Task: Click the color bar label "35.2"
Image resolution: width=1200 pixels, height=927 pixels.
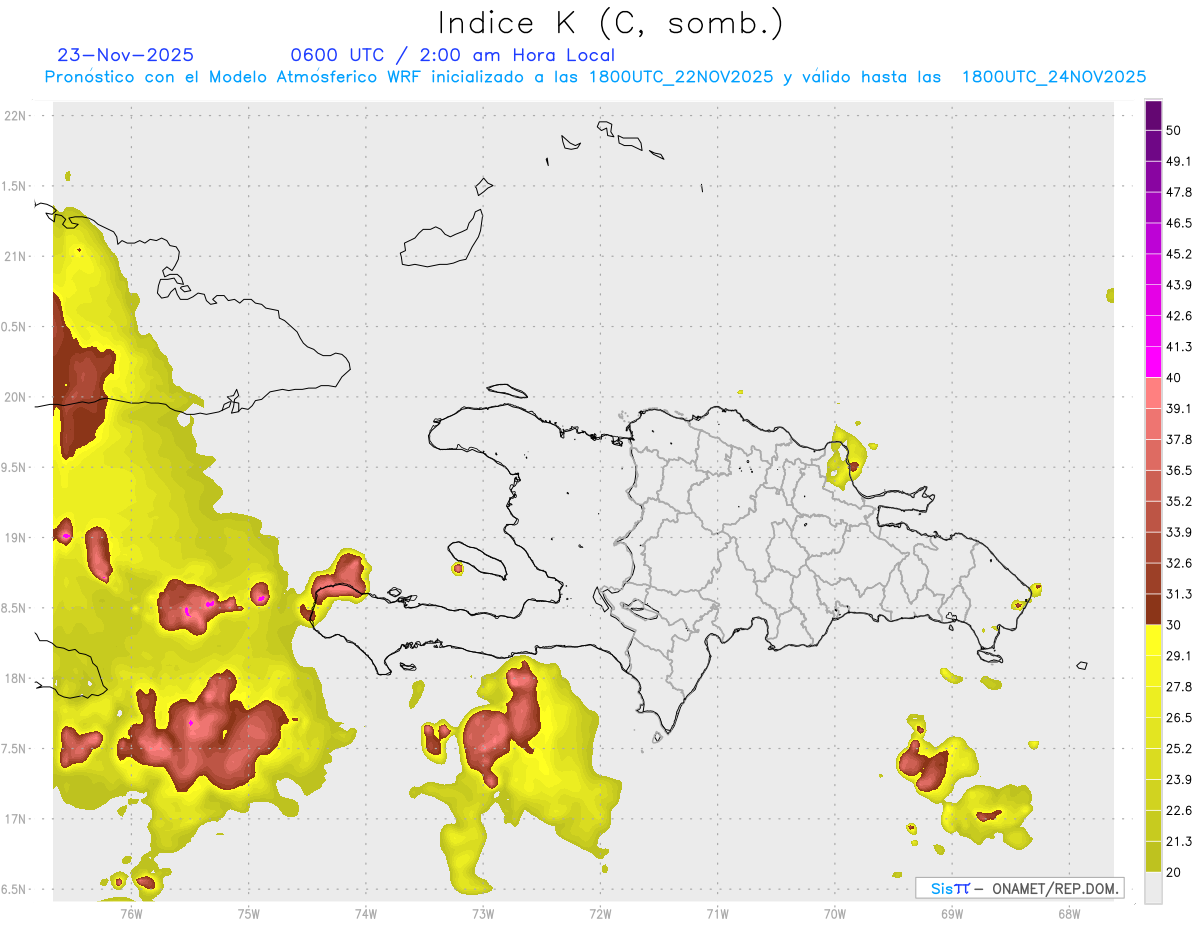Action: pos(1180,501)
